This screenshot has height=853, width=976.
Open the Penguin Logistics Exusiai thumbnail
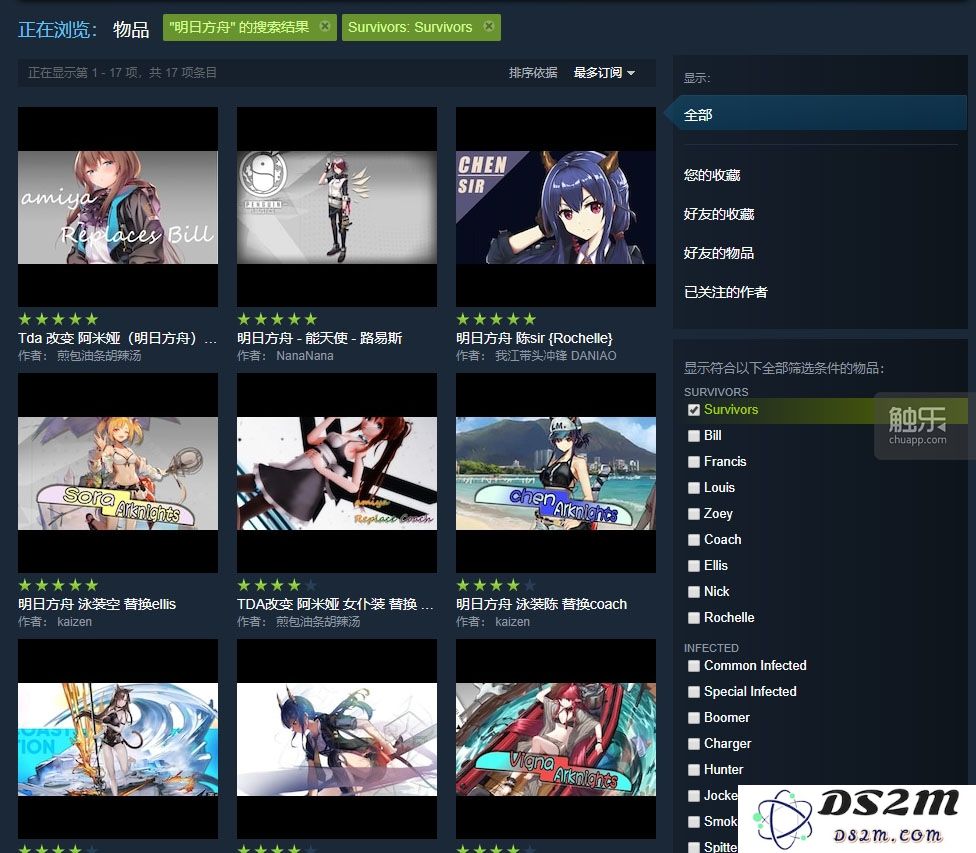coord(337,207)
